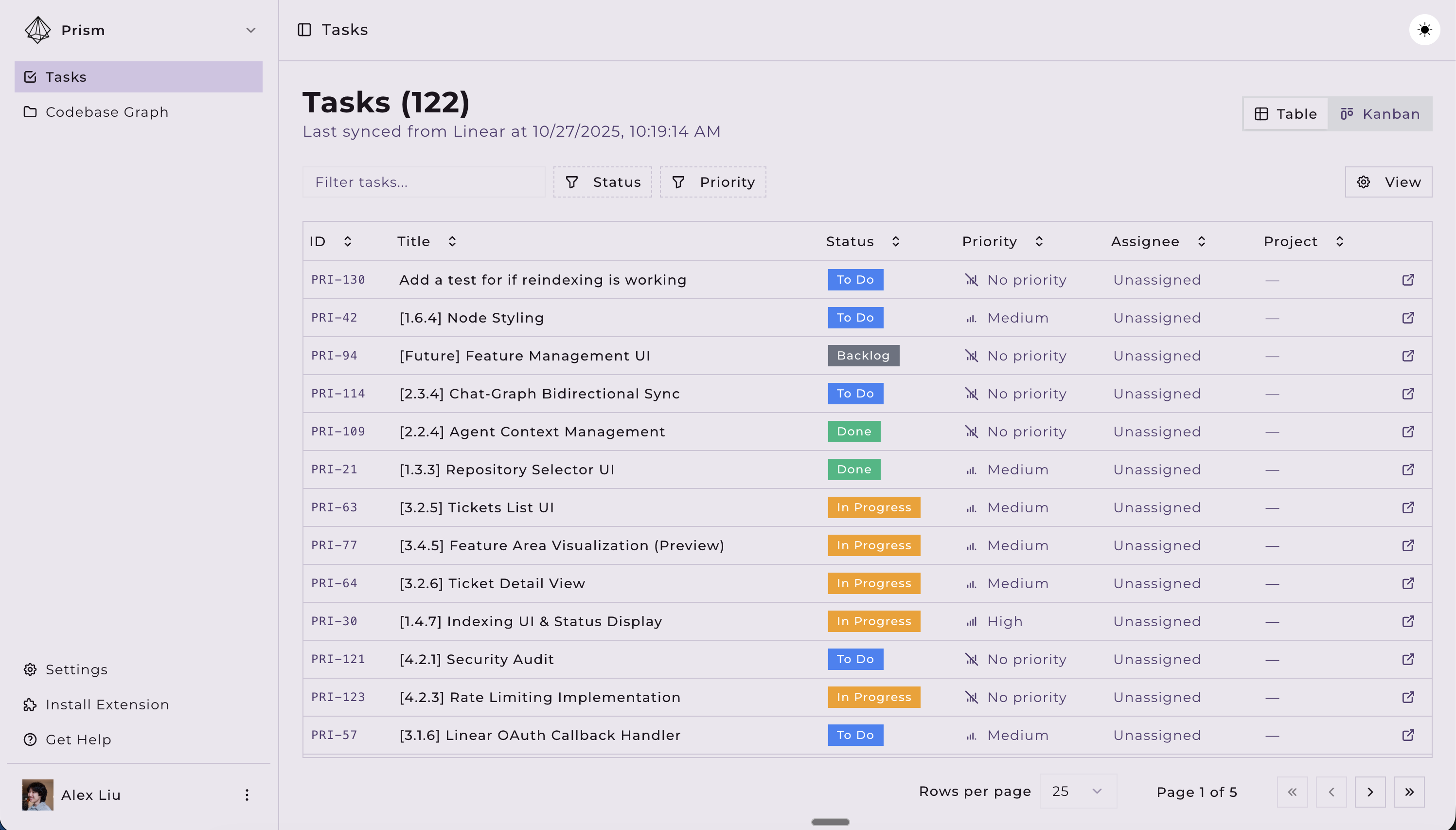
Task: Expand the Prism workspace dropdown chevron
Action: 250,30
